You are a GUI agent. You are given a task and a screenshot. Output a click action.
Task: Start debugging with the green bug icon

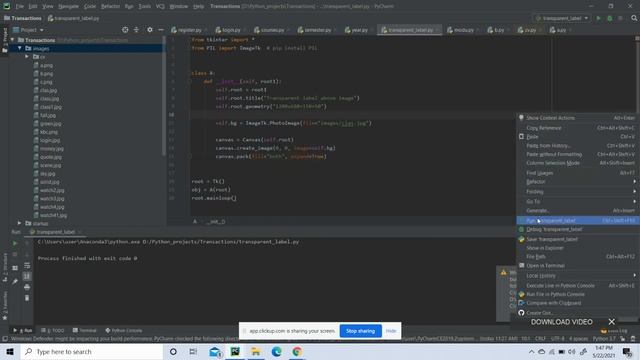point(609,18)
